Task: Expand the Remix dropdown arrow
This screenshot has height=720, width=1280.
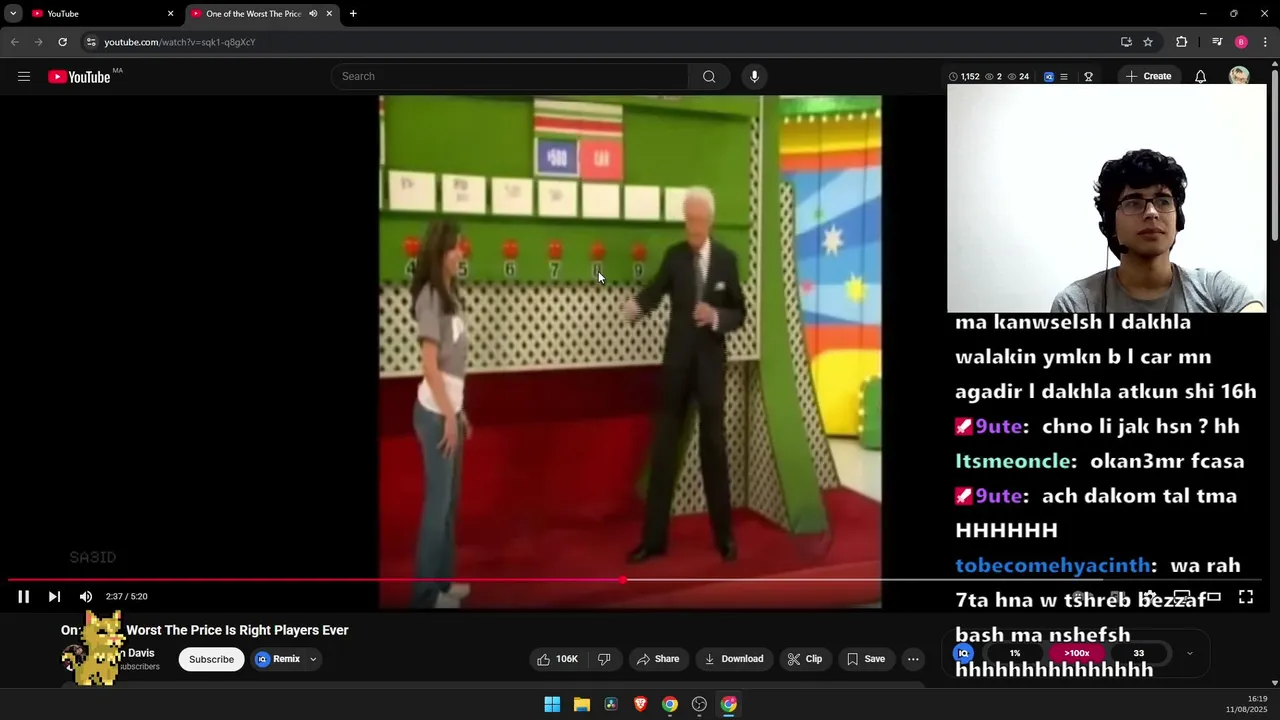Action: coord(313,659)
